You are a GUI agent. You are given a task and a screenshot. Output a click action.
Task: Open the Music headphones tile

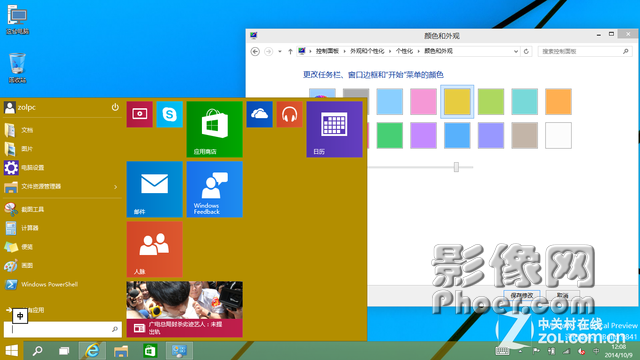click(289, 114)
